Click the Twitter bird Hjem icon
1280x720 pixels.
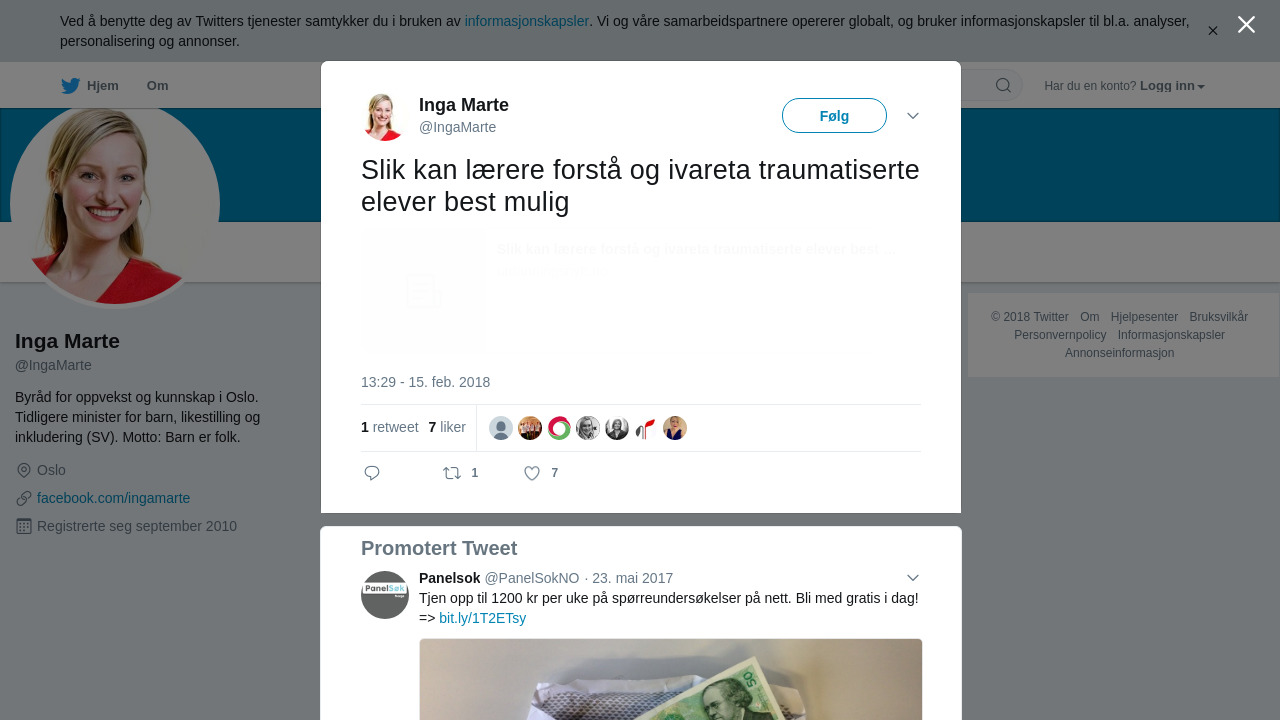(71, 86)
